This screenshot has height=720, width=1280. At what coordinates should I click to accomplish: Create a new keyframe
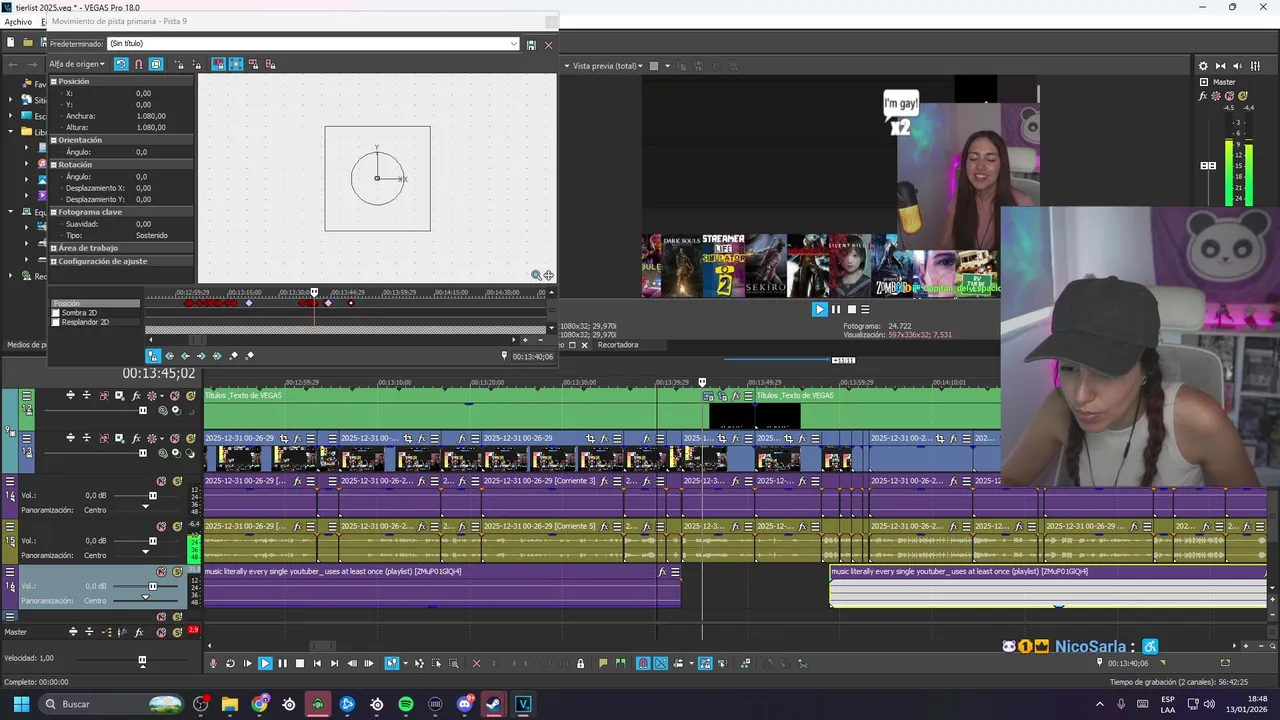pos(233,355)
